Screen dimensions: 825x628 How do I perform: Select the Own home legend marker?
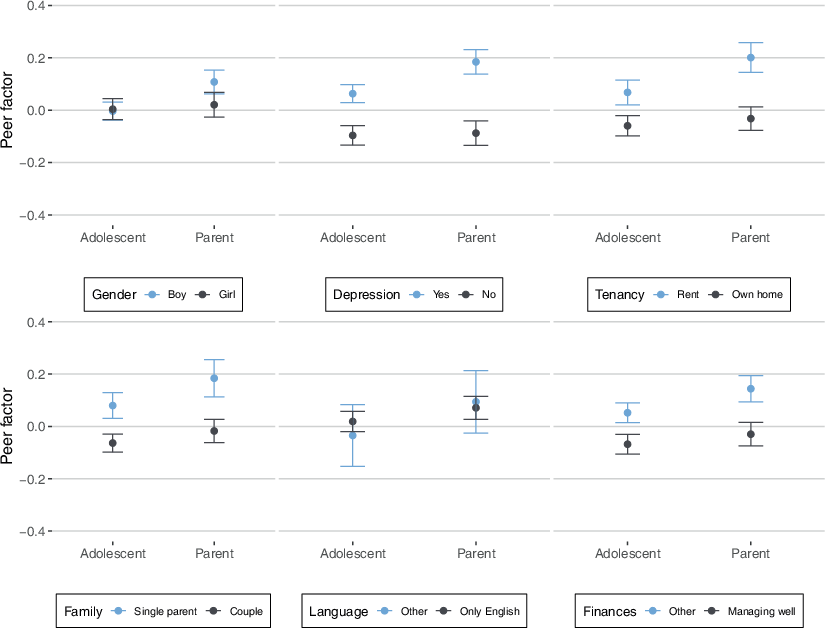click(x=715, y=295)
